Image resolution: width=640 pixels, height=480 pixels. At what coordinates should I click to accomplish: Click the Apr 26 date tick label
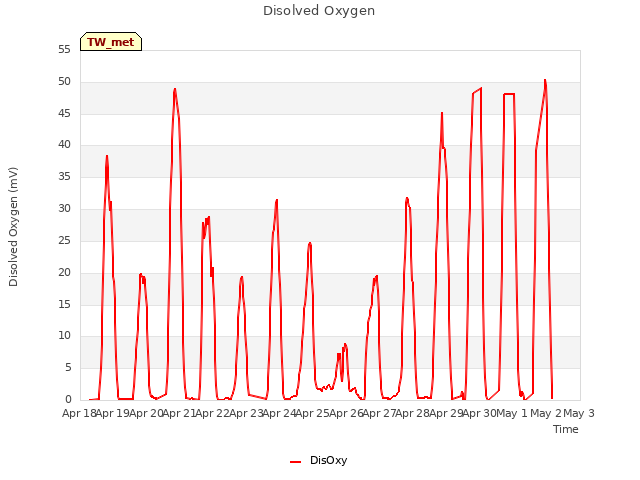click(x=346, y=413)
